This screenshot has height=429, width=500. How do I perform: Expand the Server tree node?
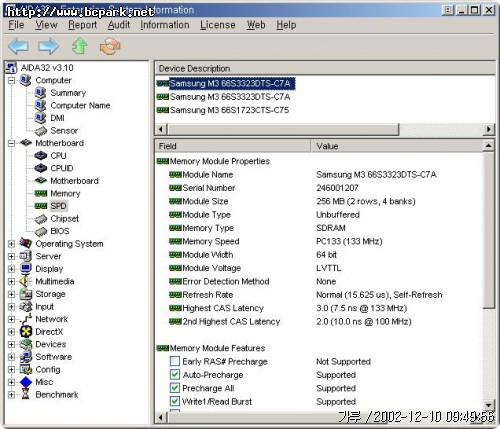click(11, 256)
